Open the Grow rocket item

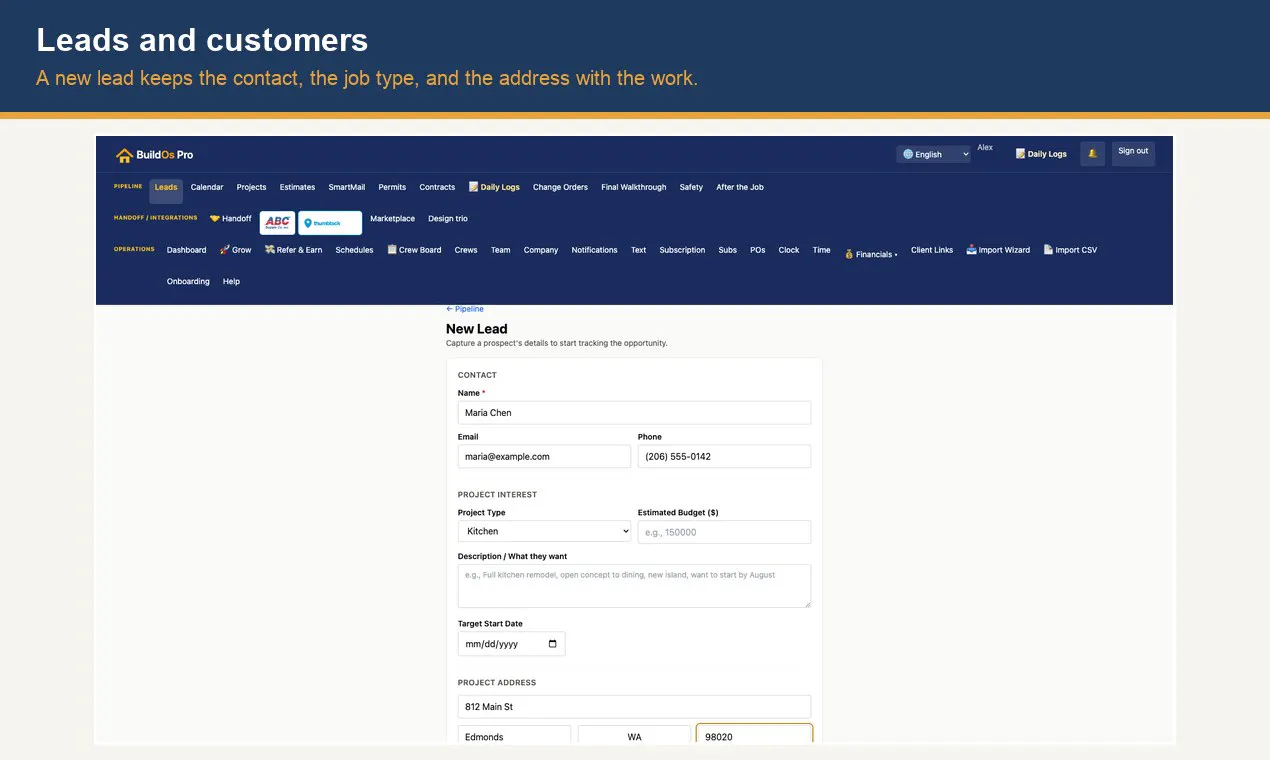[235, 250]
